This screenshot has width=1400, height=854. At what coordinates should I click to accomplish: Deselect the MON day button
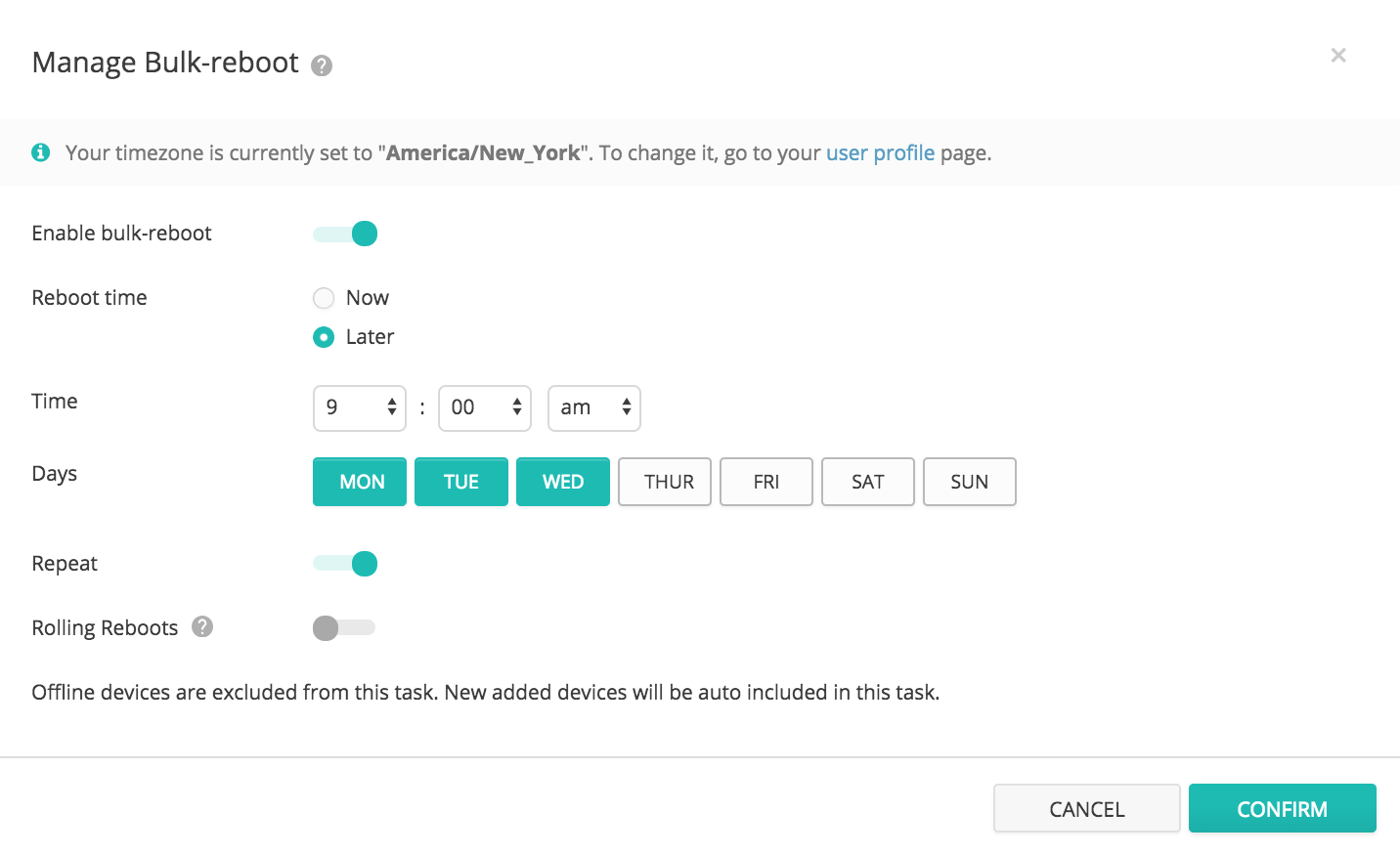coord(360,482)
